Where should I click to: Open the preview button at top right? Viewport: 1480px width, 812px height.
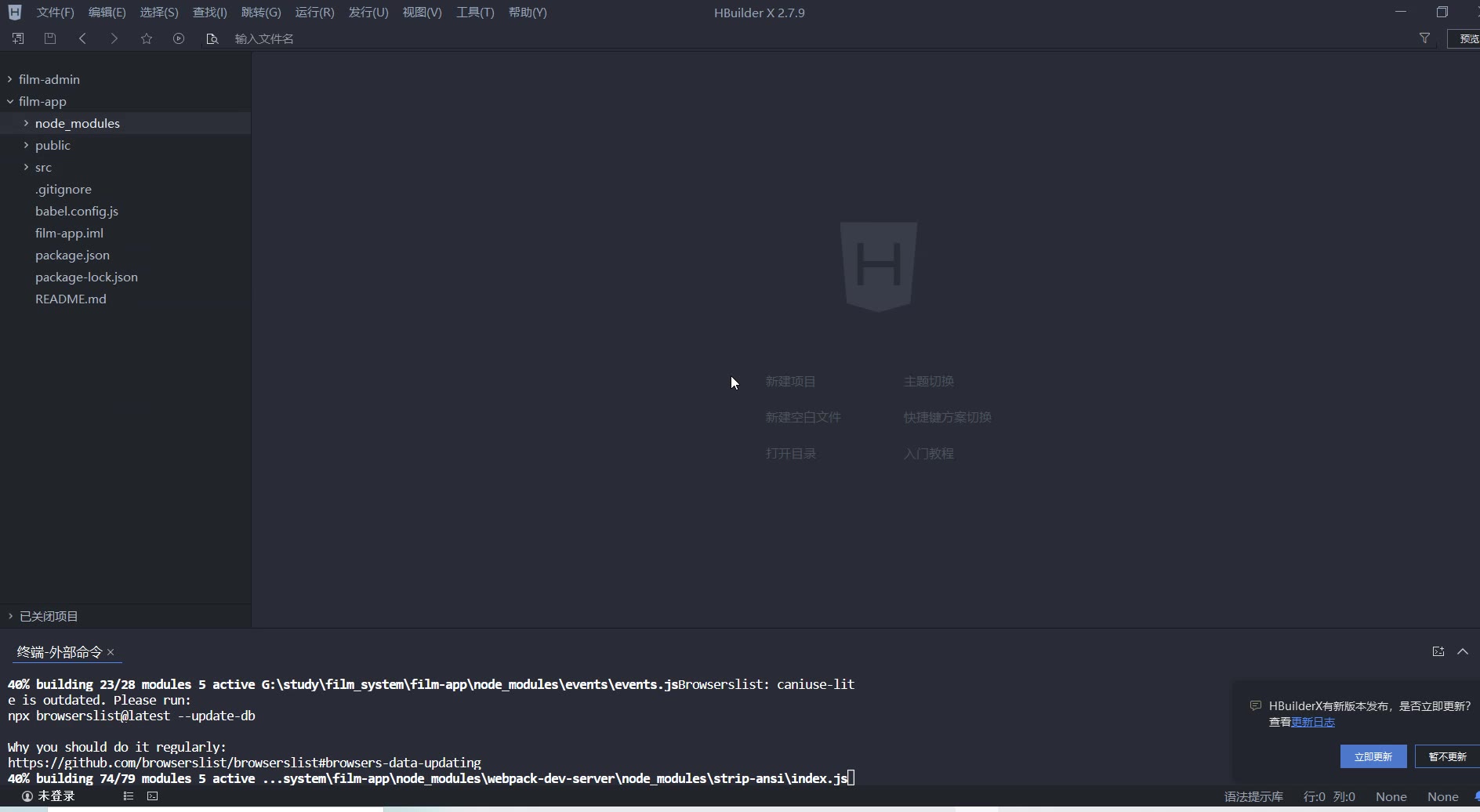point(1464,38)
